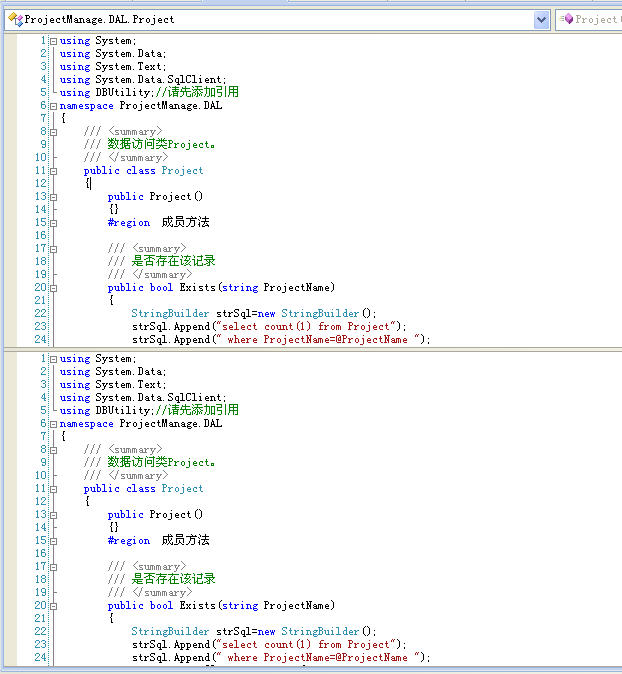Collapse the #region at line 15, upper pane

53,223
